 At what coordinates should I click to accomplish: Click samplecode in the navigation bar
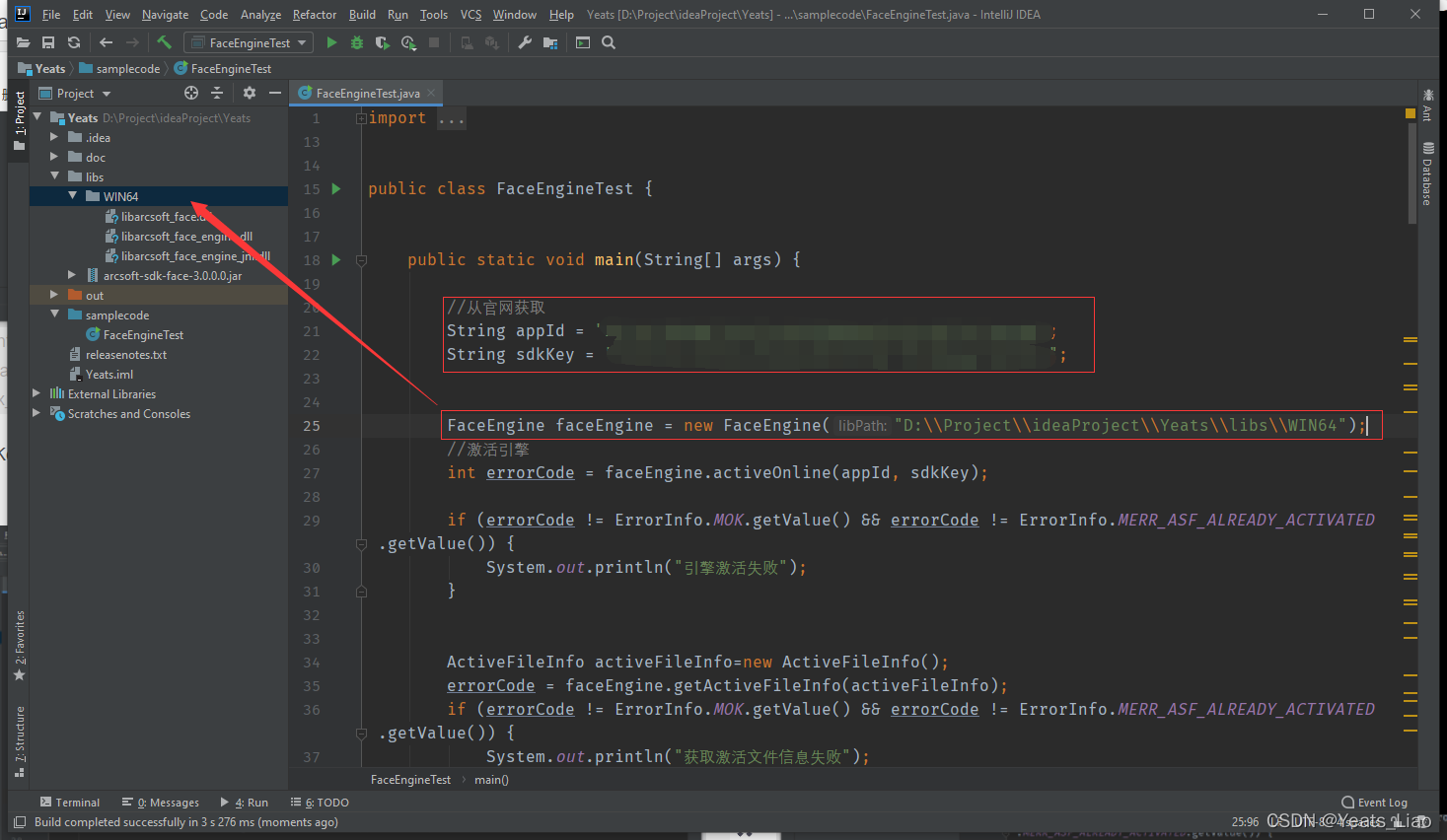click(x=119, y=69)
